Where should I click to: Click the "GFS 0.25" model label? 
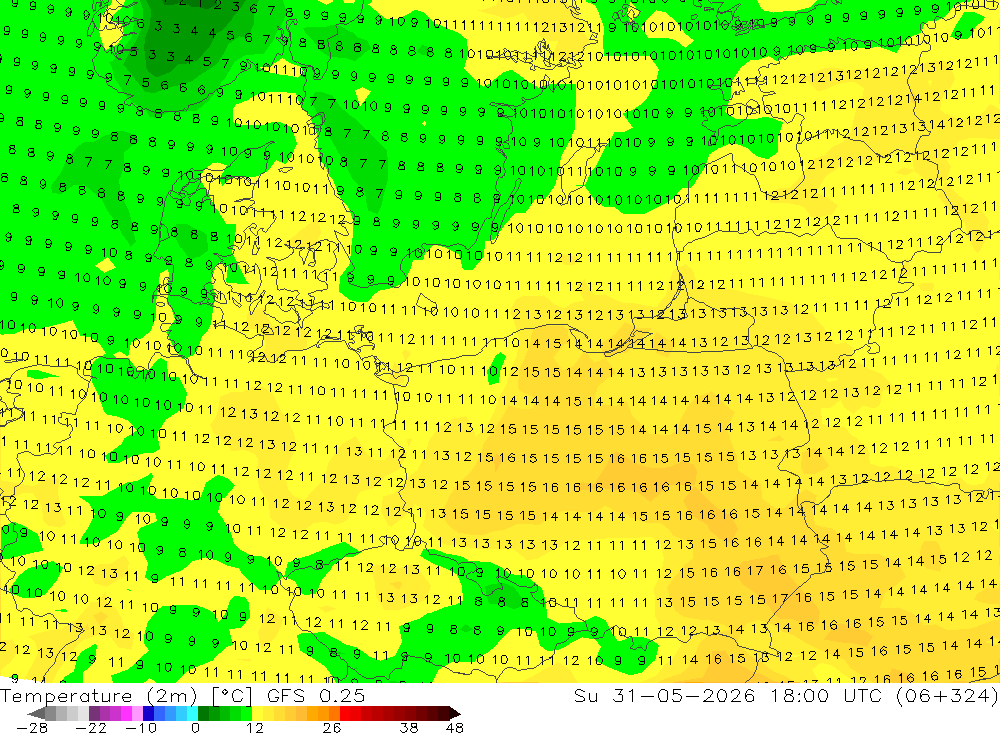pyautogui.click(x=316, y=696)
